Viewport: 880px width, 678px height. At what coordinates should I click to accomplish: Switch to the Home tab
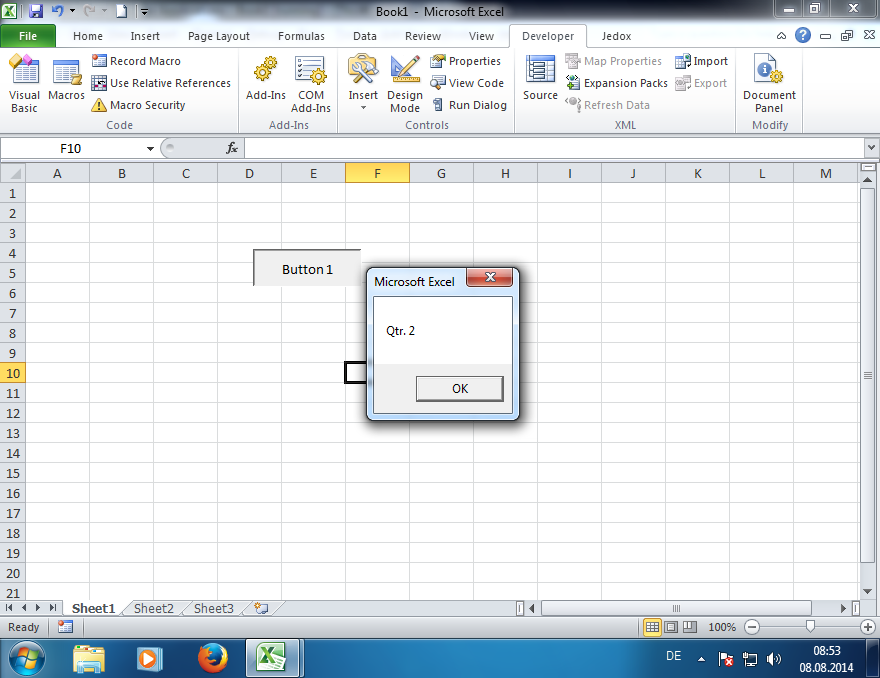tap(88, 36)
